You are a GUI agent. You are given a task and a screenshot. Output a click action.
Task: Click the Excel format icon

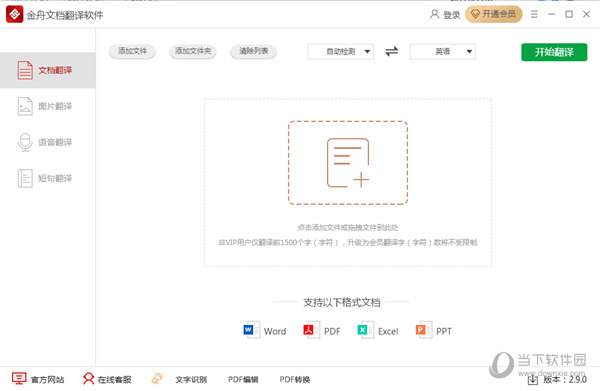[x=365, y=330]
